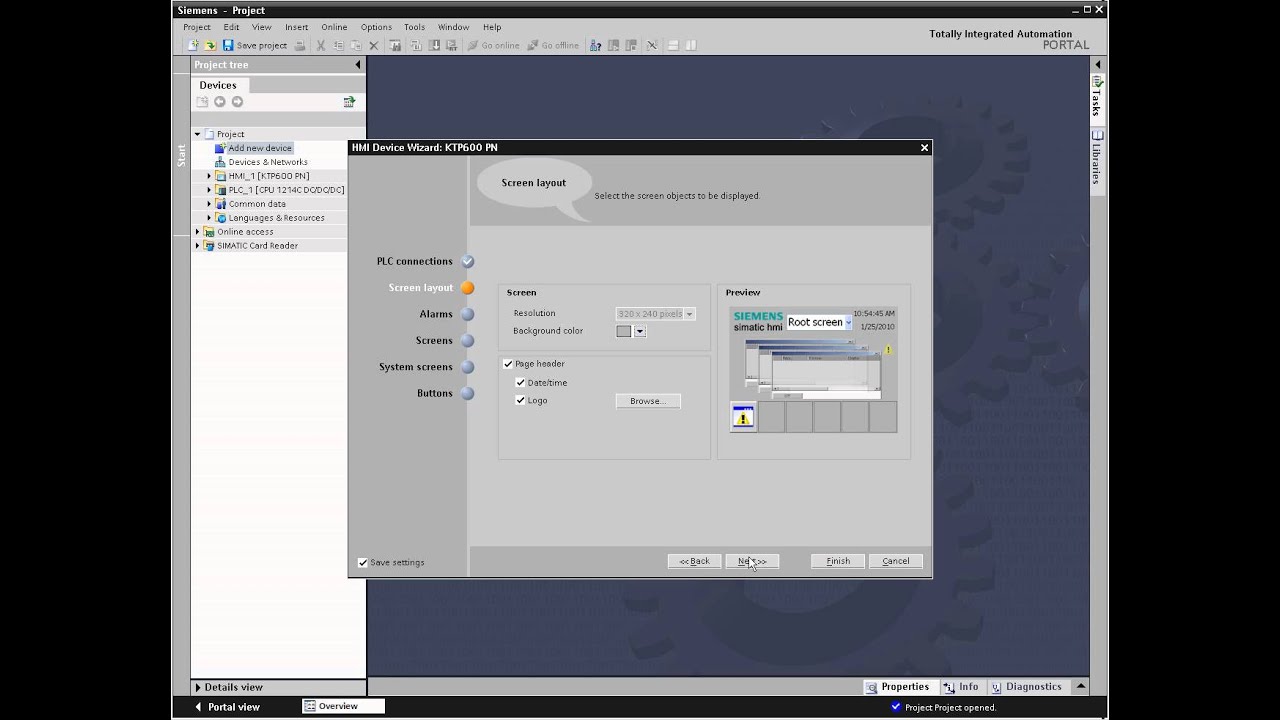Click the overview table icon in Devices tab
The height and width of the screenshot is (720, 1280).
(349, 101)
